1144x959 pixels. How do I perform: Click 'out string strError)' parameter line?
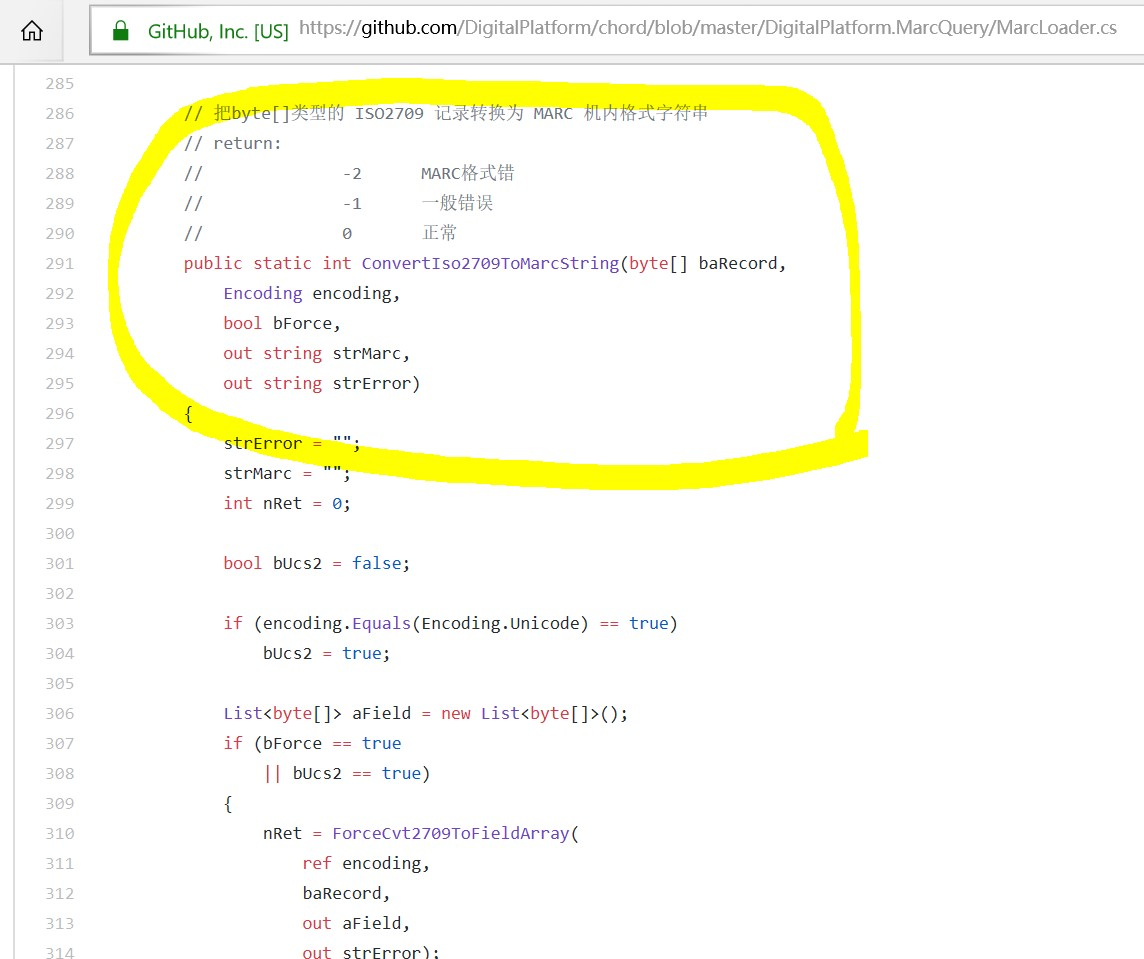tap(322, 383)
